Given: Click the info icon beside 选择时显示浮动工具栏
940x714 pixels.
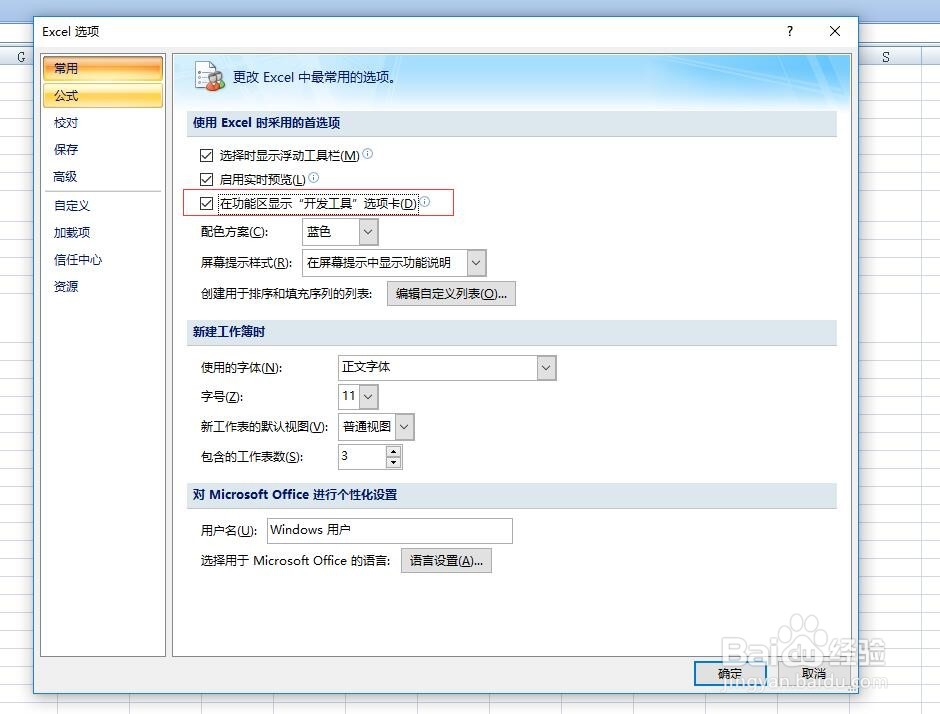Looking at the screenshot, I should [367, 155].
